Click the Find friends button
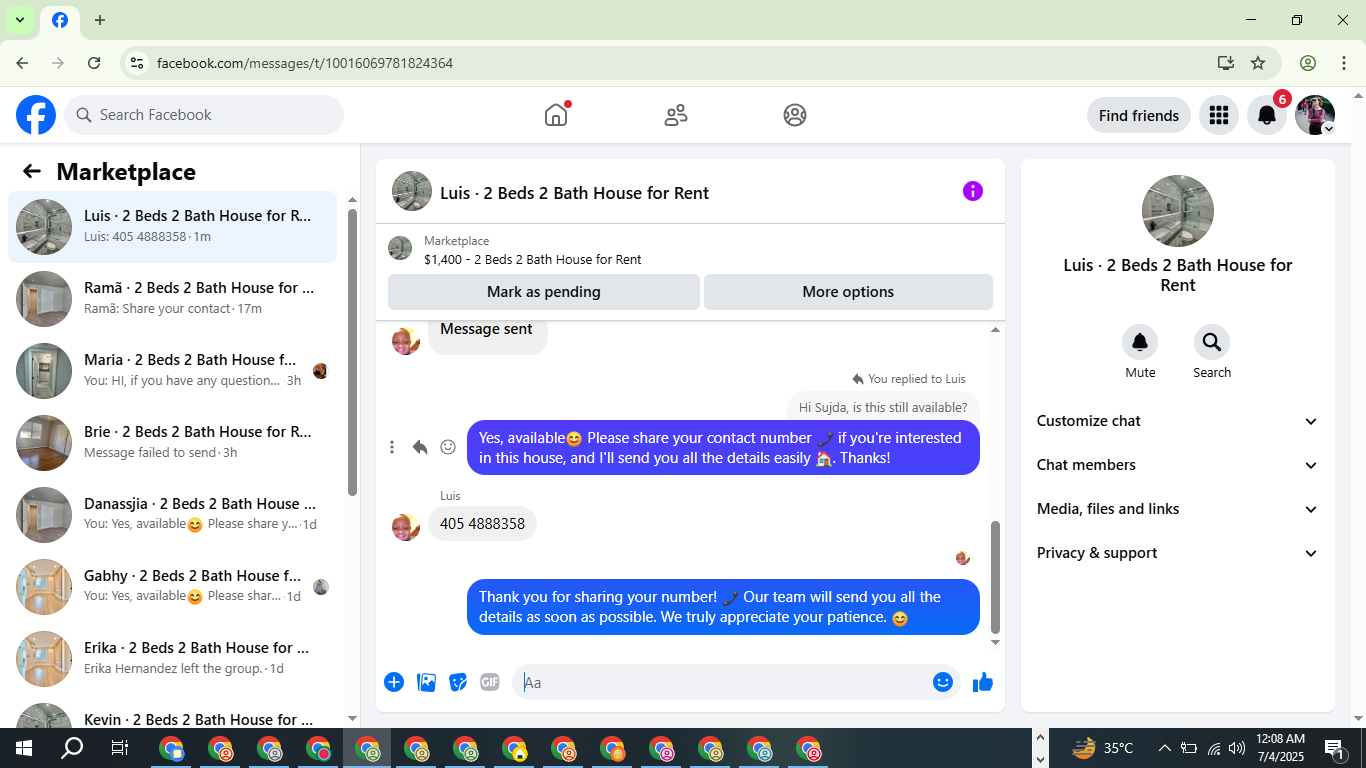This screenshot has height=768, width=1366. [1139, 115]
